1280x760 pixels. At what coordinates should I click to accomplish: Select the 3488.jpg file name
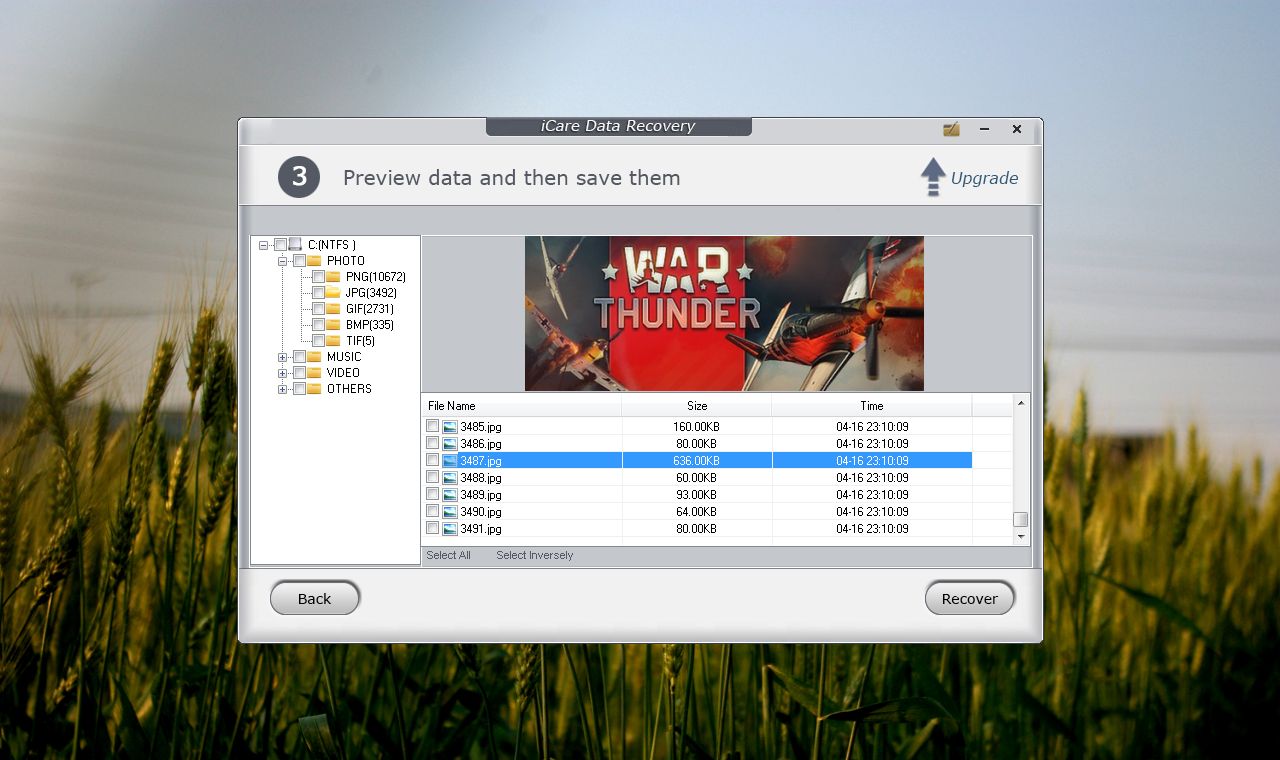click(481, 477)
